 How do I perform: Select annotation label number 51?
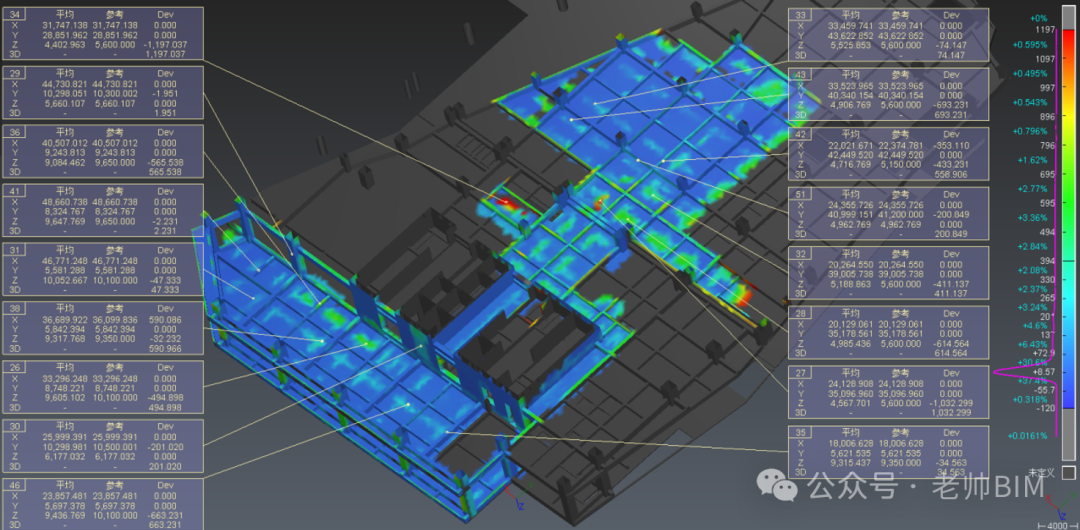[x=889, y=214]
